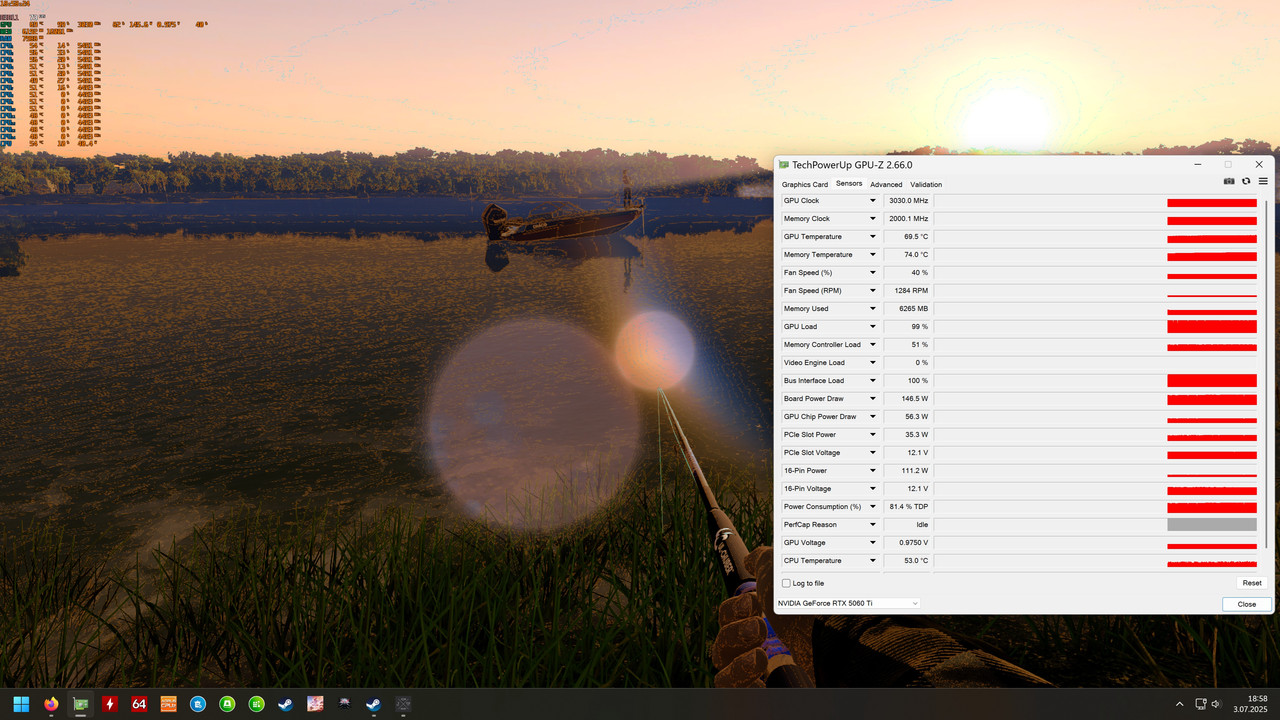Screen dimensions: 1280x720
Task: Open the Advanced tab
Action: pyautogui.click(x=886, y=184)
